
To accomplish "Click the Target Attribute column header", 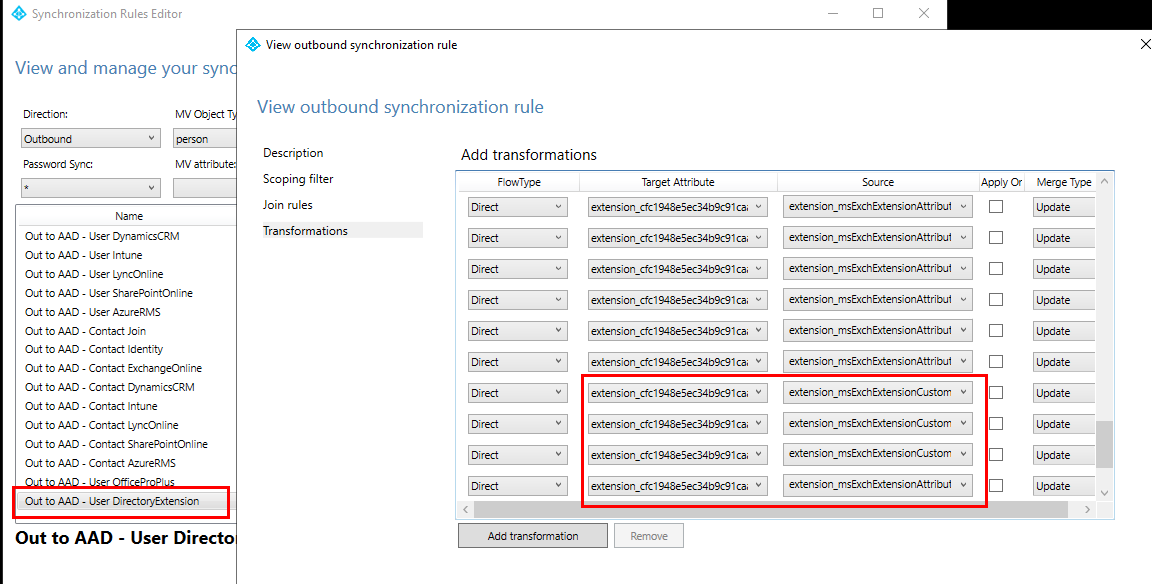I will (677, 182).
